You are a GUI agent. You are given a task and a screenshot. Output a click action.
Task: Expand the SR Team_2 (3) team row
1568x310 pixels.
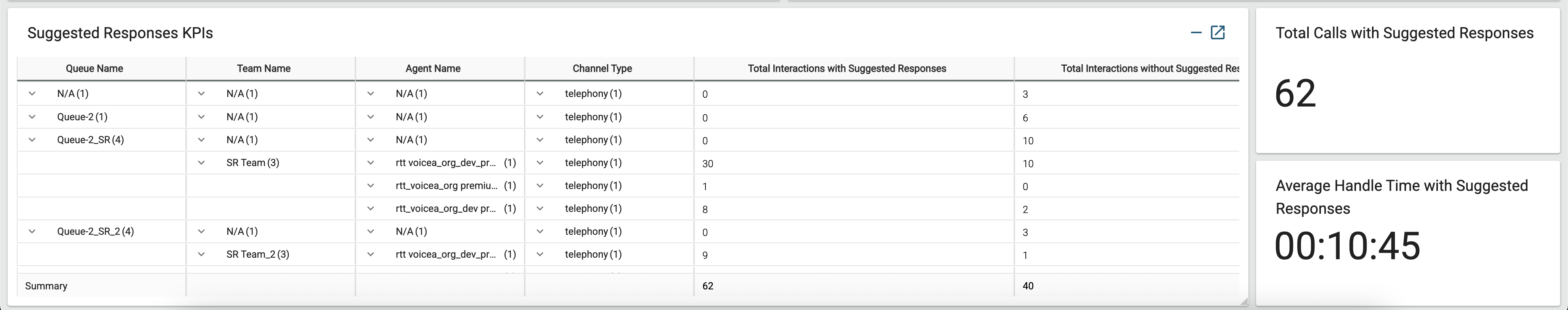[x=201, y=254]
